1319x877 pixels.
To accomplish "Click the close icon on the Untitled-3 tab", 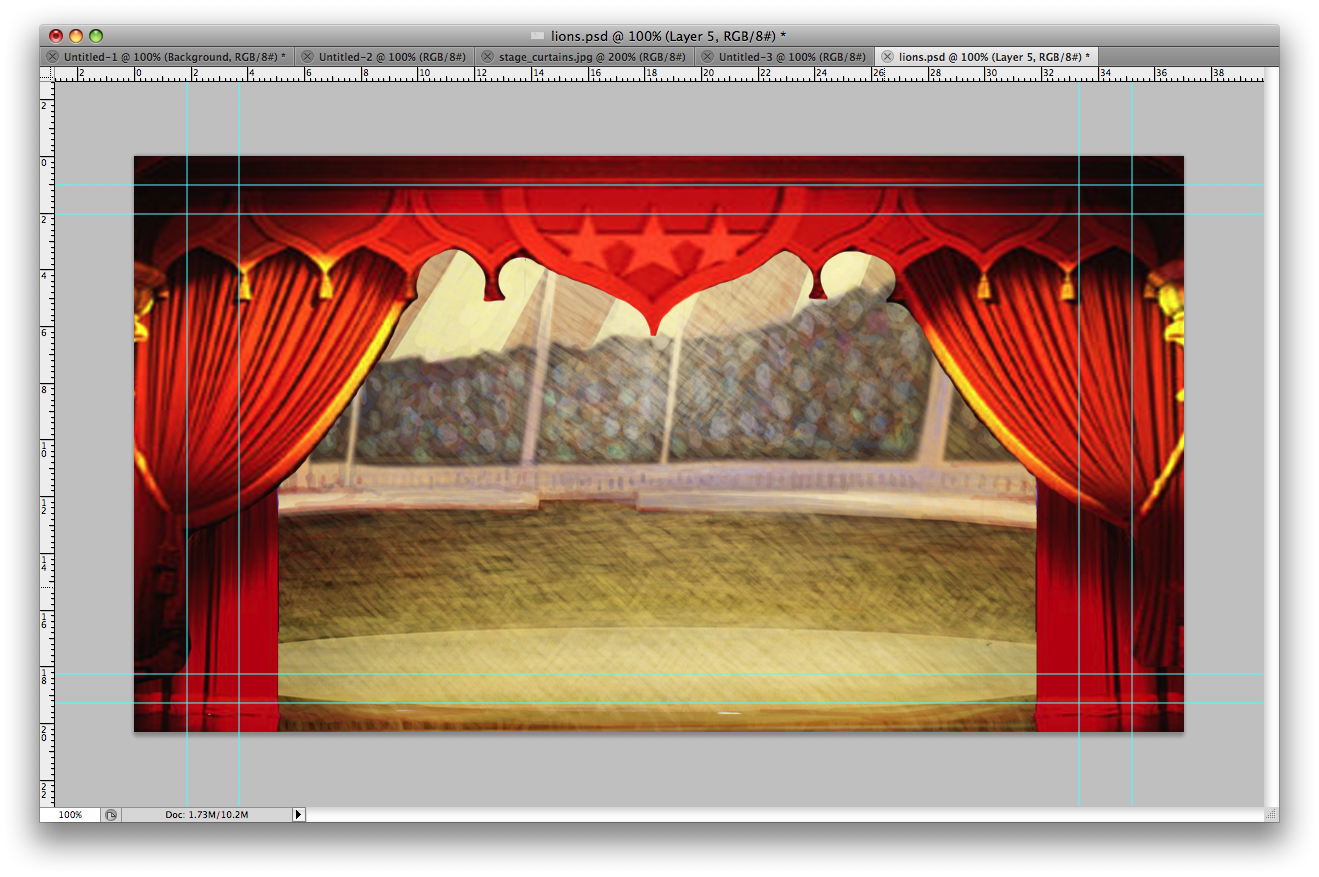I will 707,56.
